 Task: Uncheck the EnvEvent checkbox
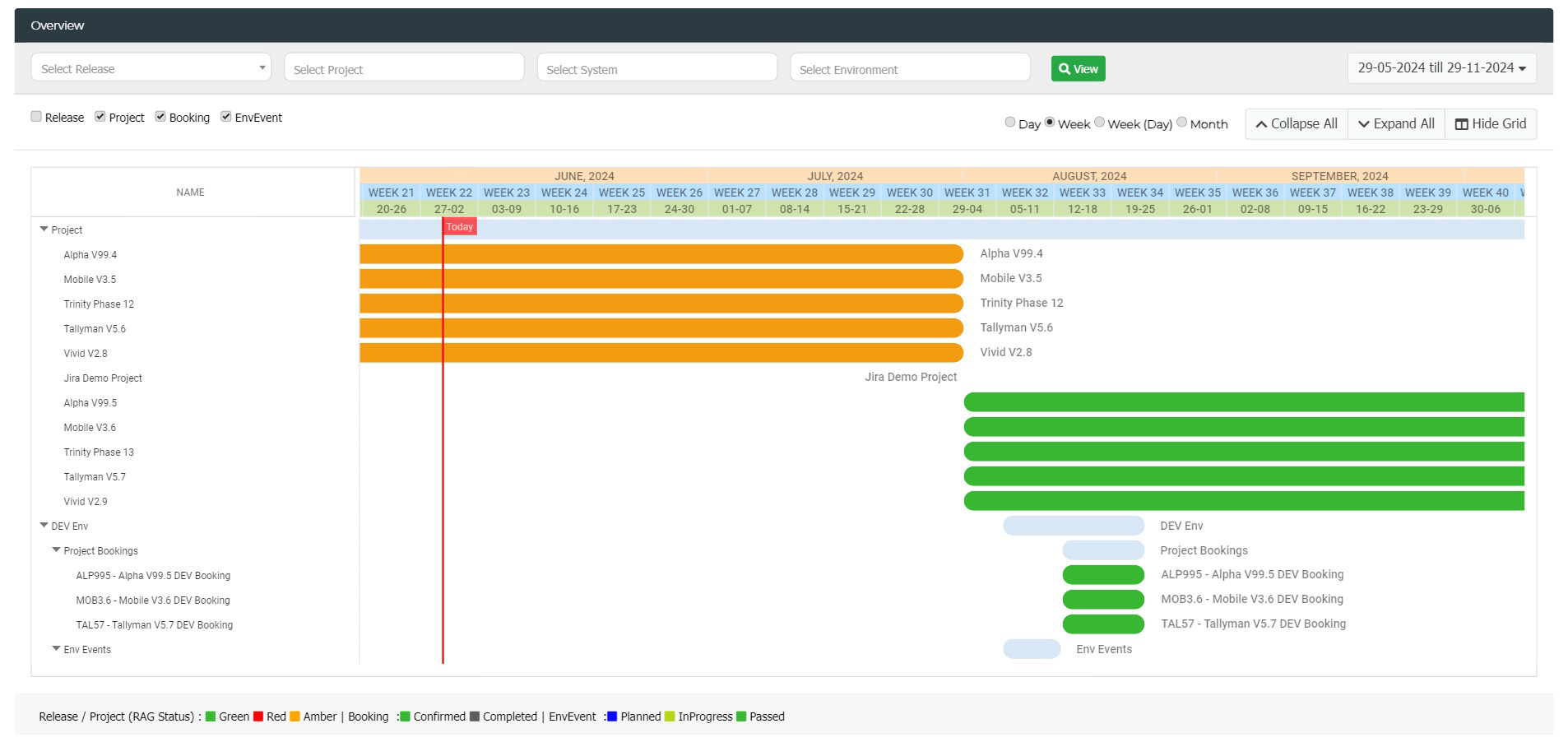(225, 117)
